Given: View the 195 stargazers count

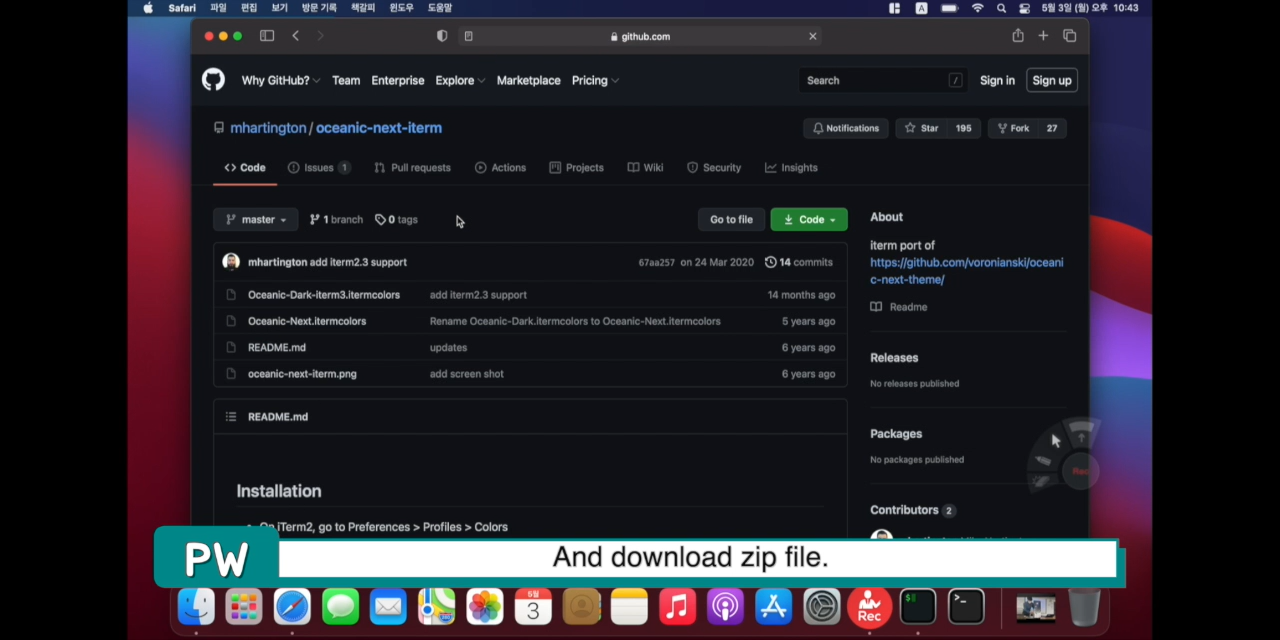Looking at the screenshot, I should pos(963,128).
